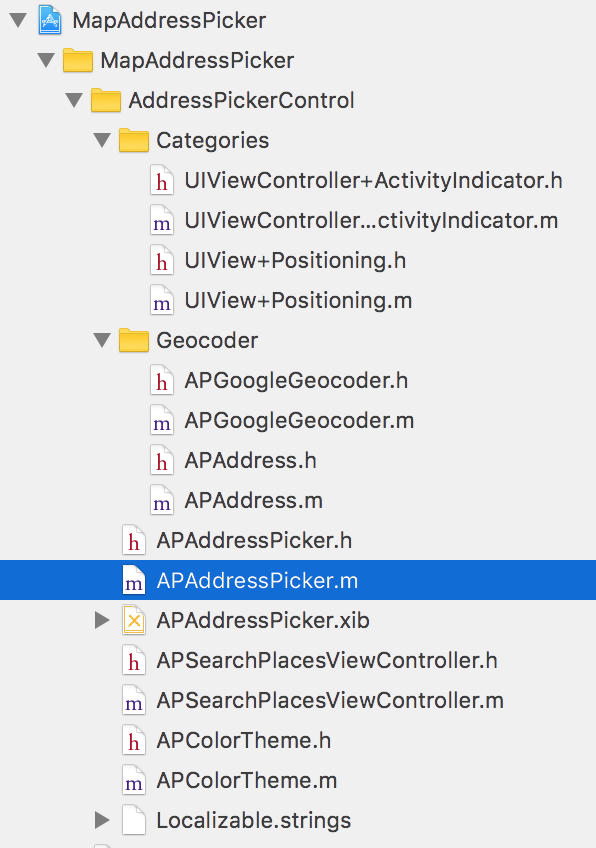The image size is (596, 848).
Task: Select the highlighted APAddressPicker.m row
Action: tap(298, 580)
